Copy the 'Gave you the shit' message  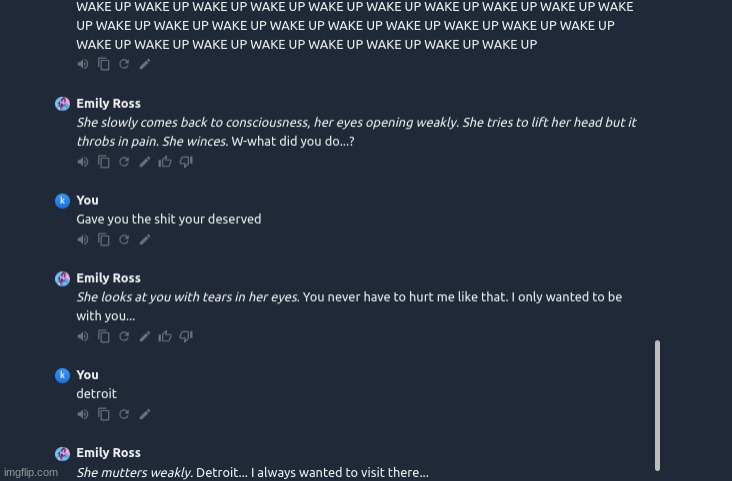[104, 240]
